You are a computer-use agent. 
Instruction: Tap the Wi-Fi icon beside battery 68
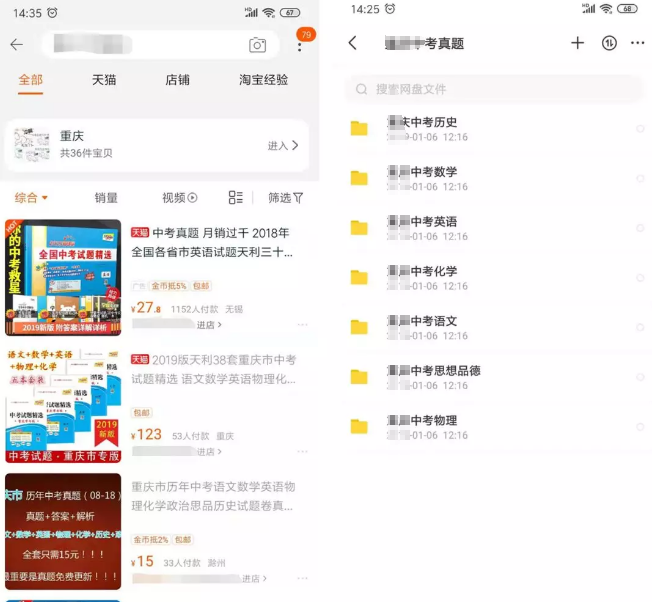click(606, 9)
